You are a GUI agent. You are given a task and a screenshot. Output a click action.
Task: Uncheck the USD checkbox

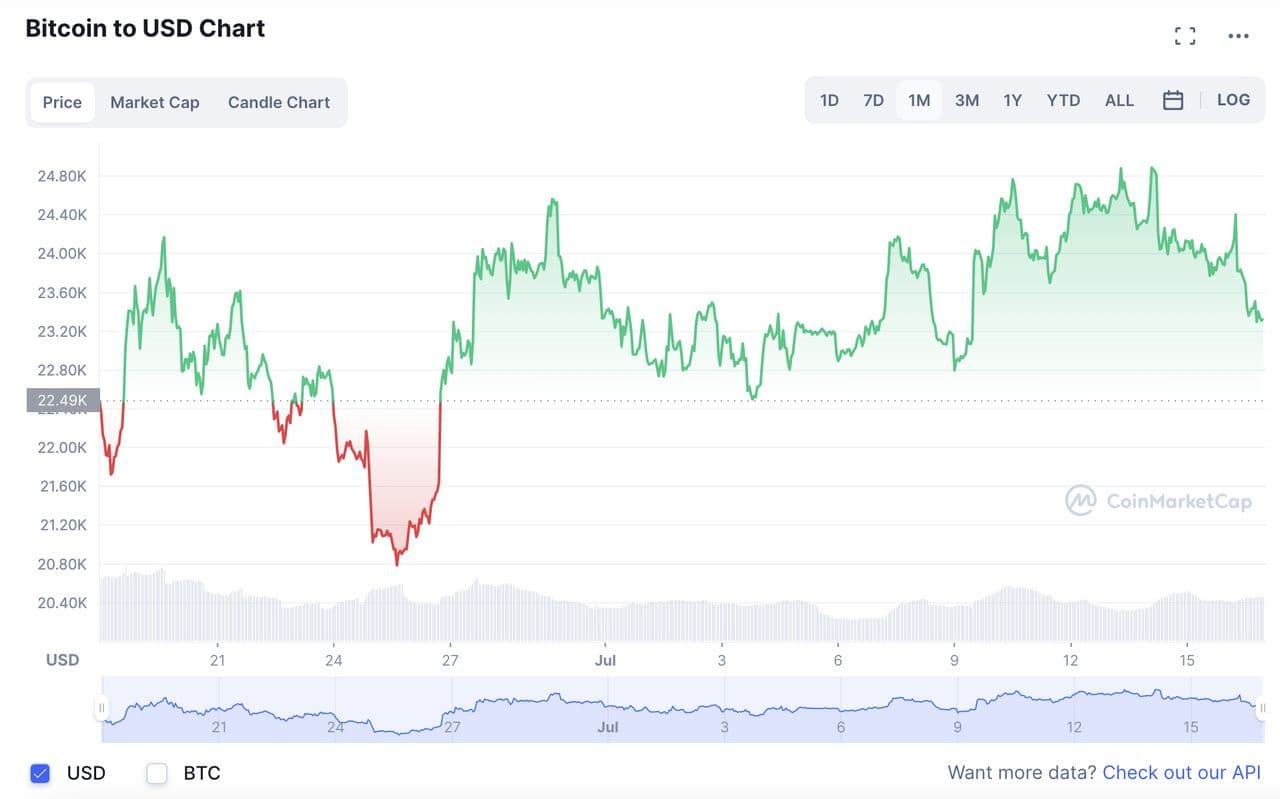coord(40,773)
